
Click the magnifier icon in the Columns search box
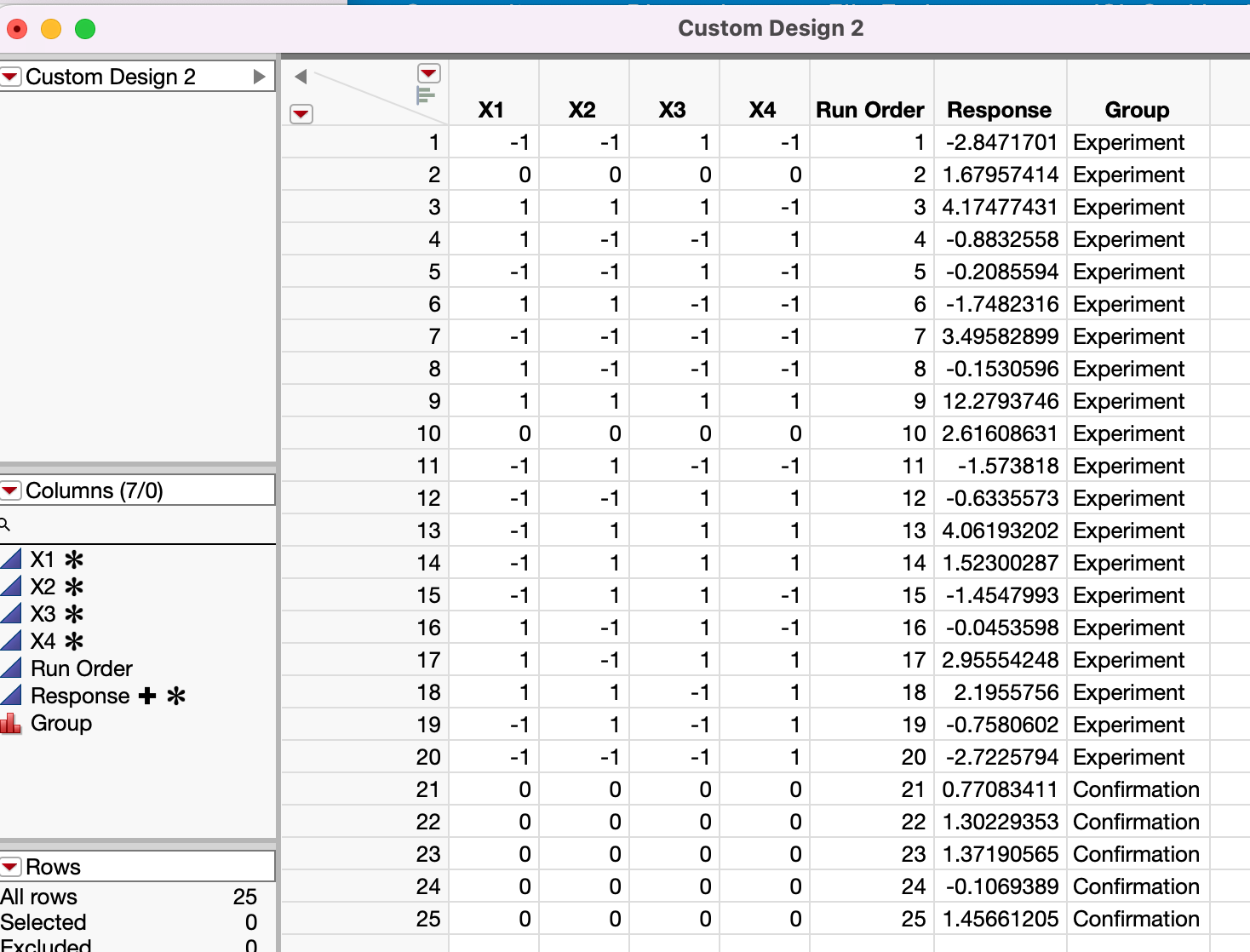coord(6,525)
